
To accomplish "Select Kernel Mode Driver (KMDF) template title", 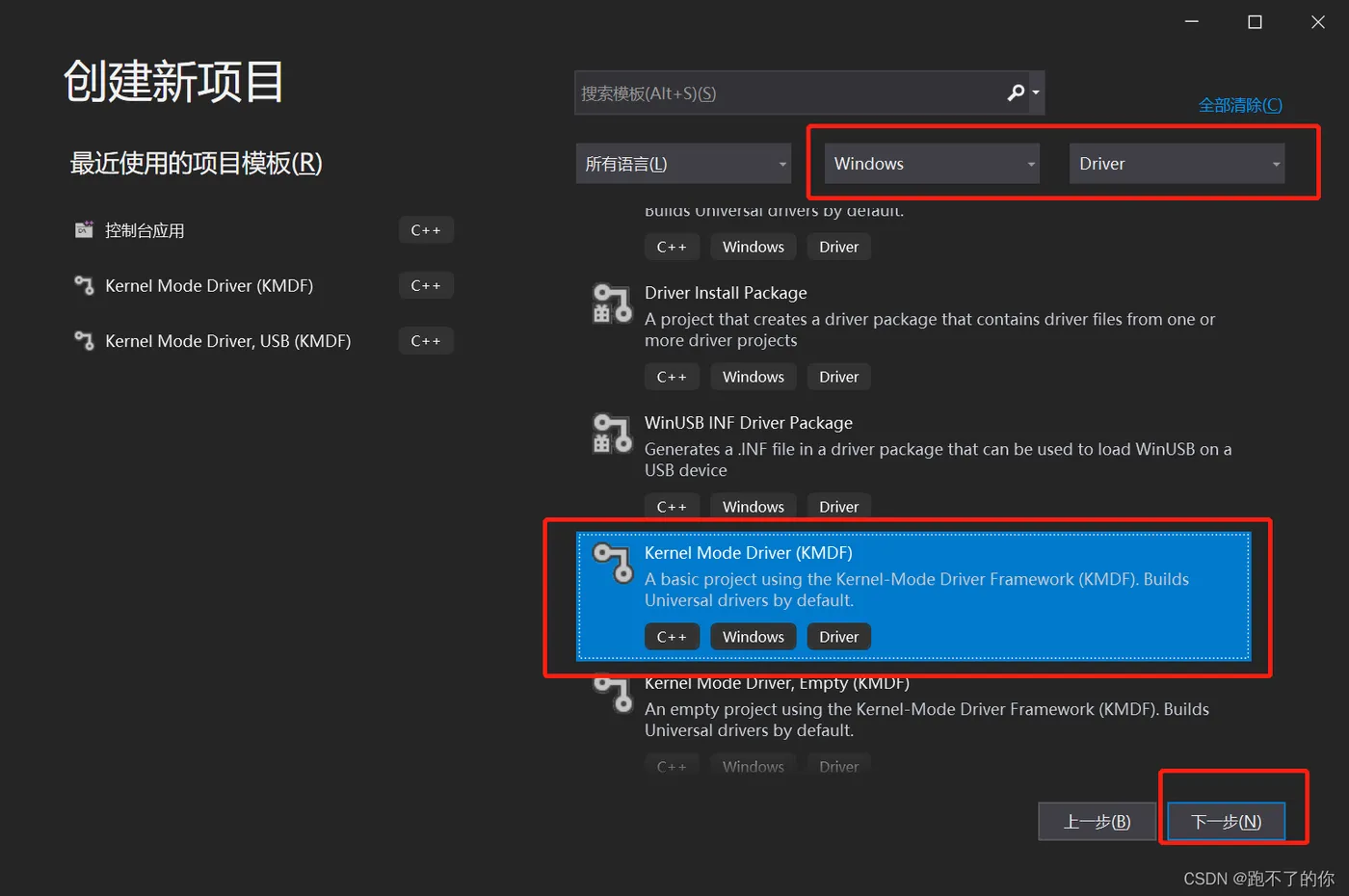I will coord(749,553).
